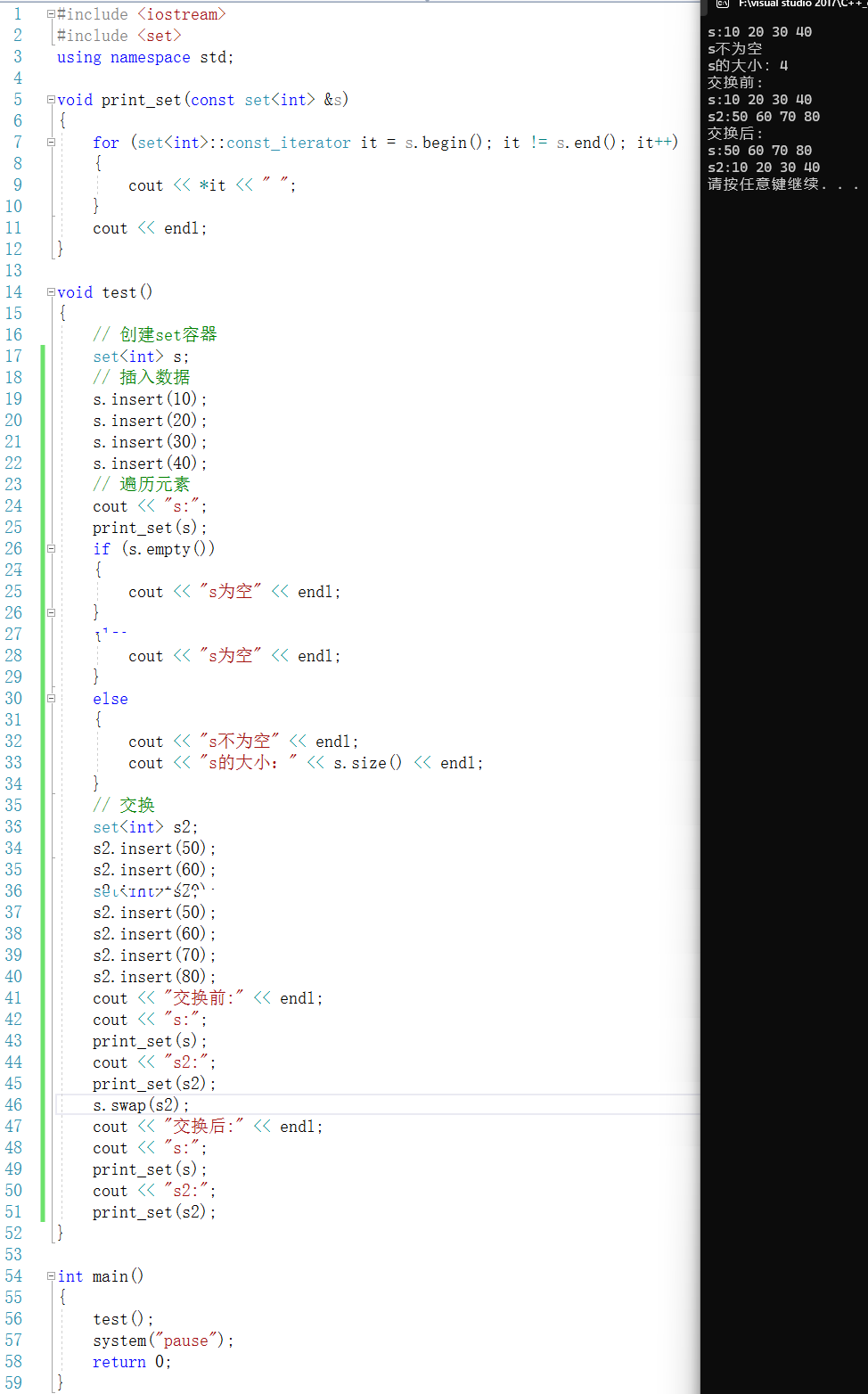868x1394 pixels.
Task: Click the 'else' keyword
Action: click(x=111, y=699)
